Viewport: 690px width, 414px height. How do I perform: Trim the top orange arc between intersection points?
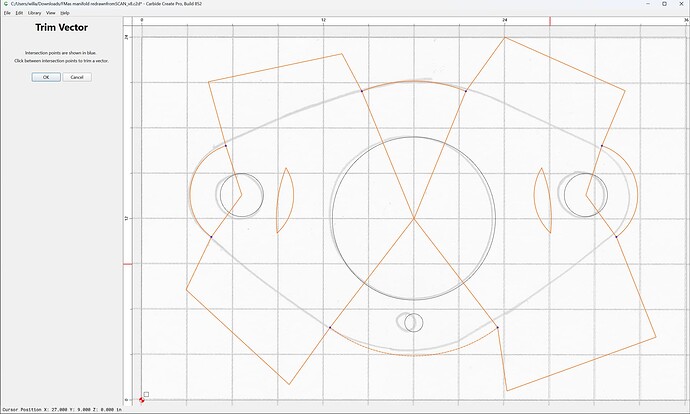click(x=414, y=81)
